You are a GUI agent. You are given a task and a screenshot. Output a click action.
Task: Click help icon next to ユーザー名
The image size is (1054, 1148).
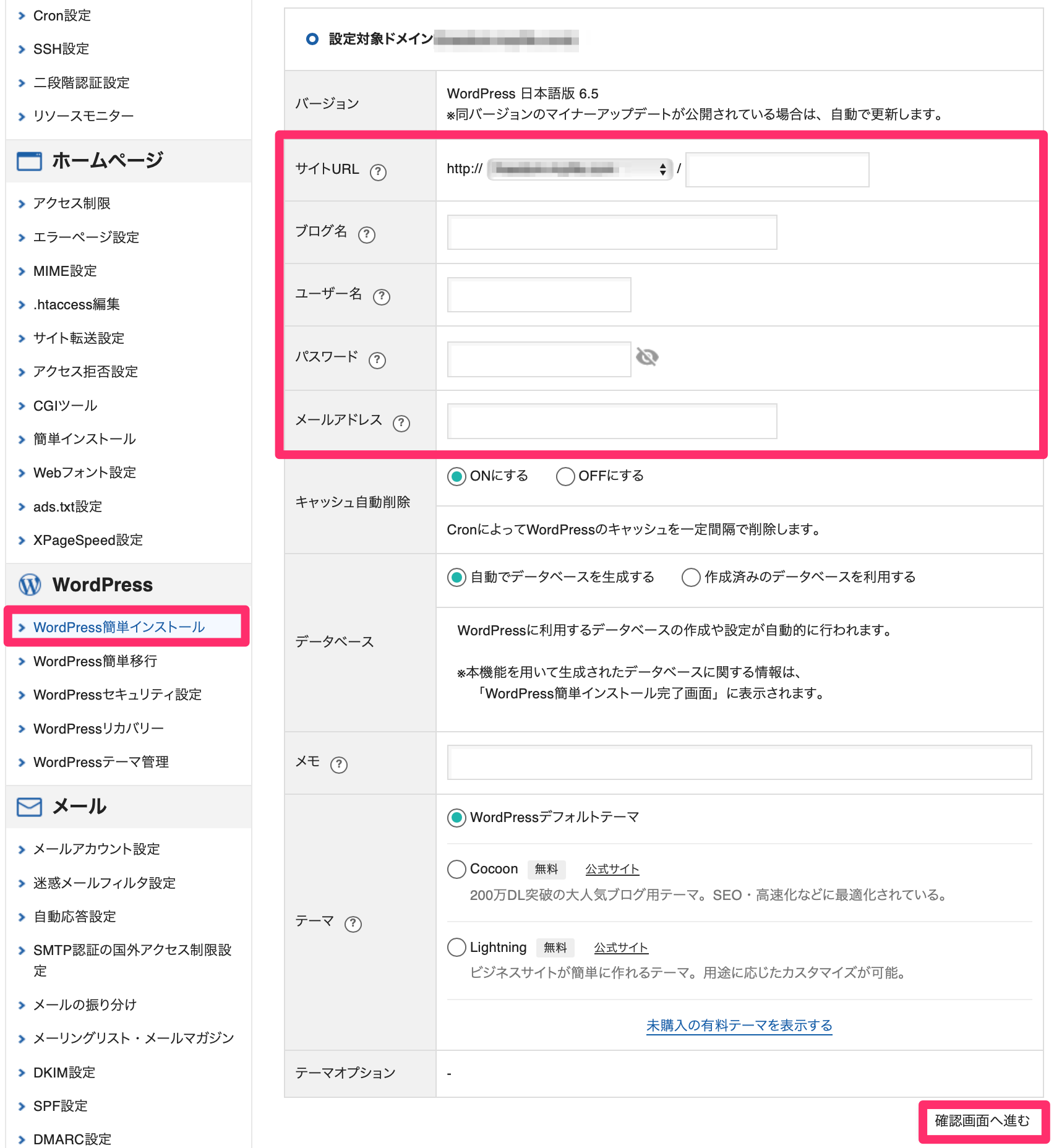point(382,297)
